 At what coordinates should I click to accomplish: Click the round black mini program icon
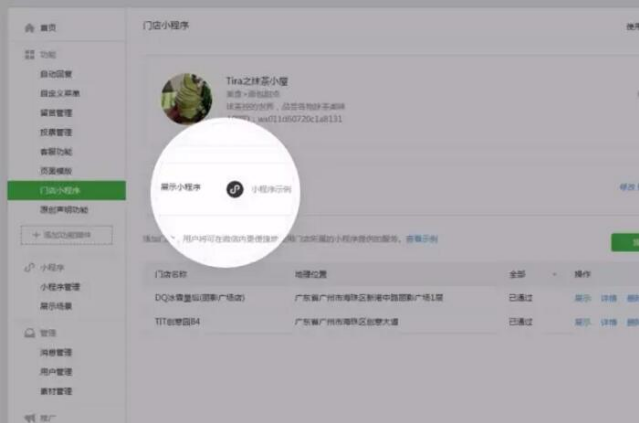pos(235,188)
